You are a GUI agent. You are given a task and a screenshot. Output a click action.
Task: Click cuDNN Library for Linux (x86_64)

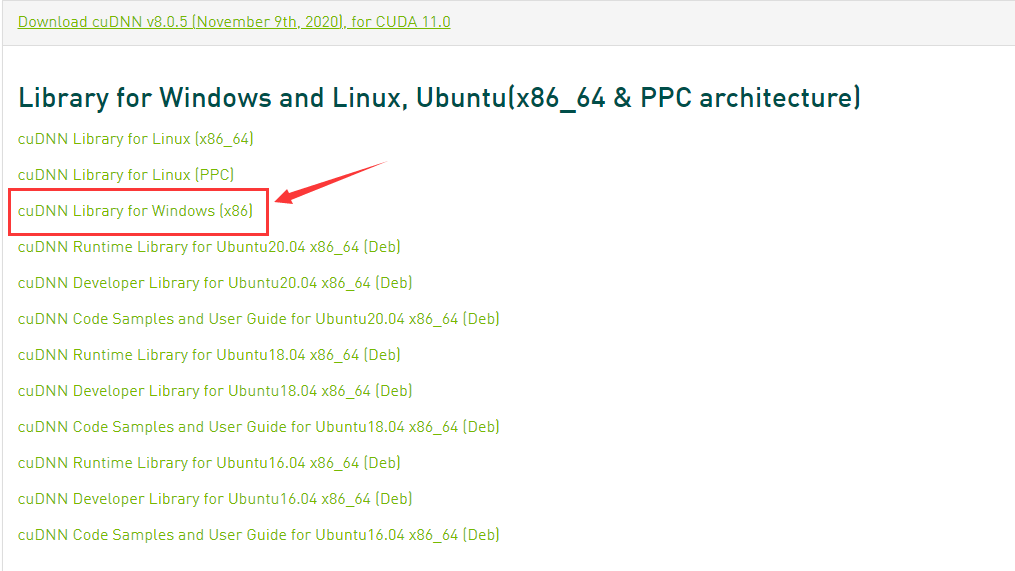tap(135, 139)
